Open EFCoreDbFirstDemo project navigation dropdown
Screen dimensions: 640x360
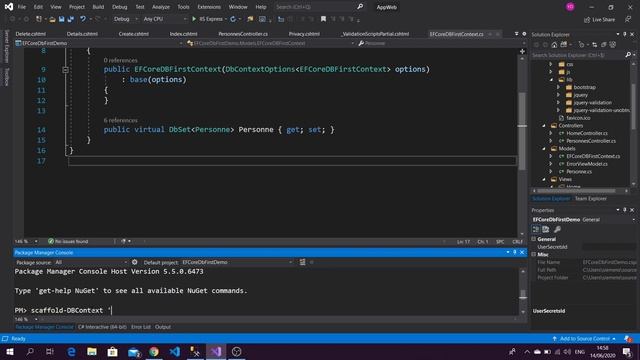click(99, 43)
